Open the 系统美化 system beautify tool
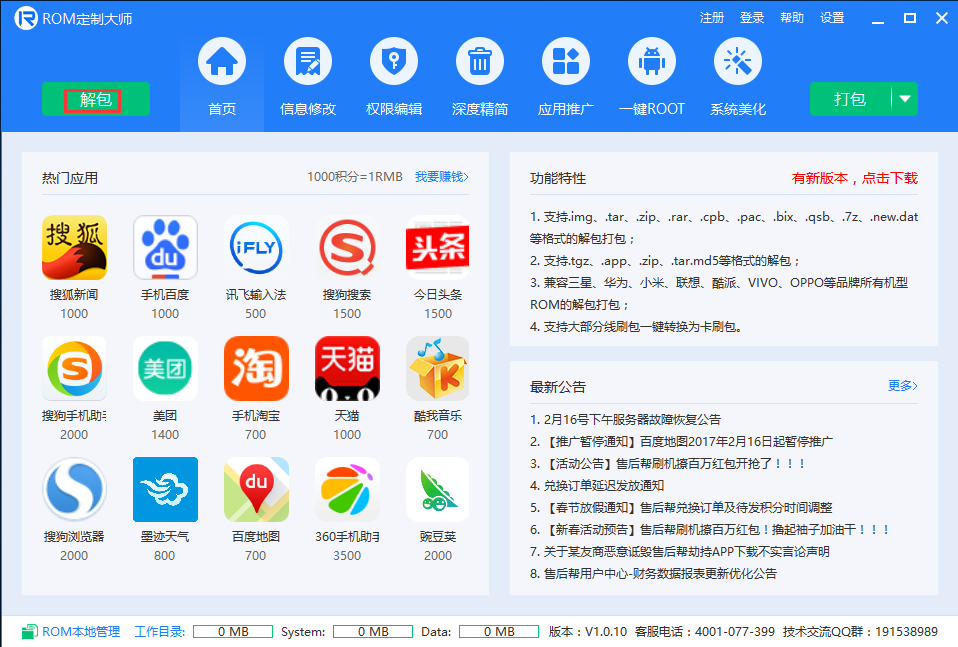958x647 pixels. (x=737, y=77)
